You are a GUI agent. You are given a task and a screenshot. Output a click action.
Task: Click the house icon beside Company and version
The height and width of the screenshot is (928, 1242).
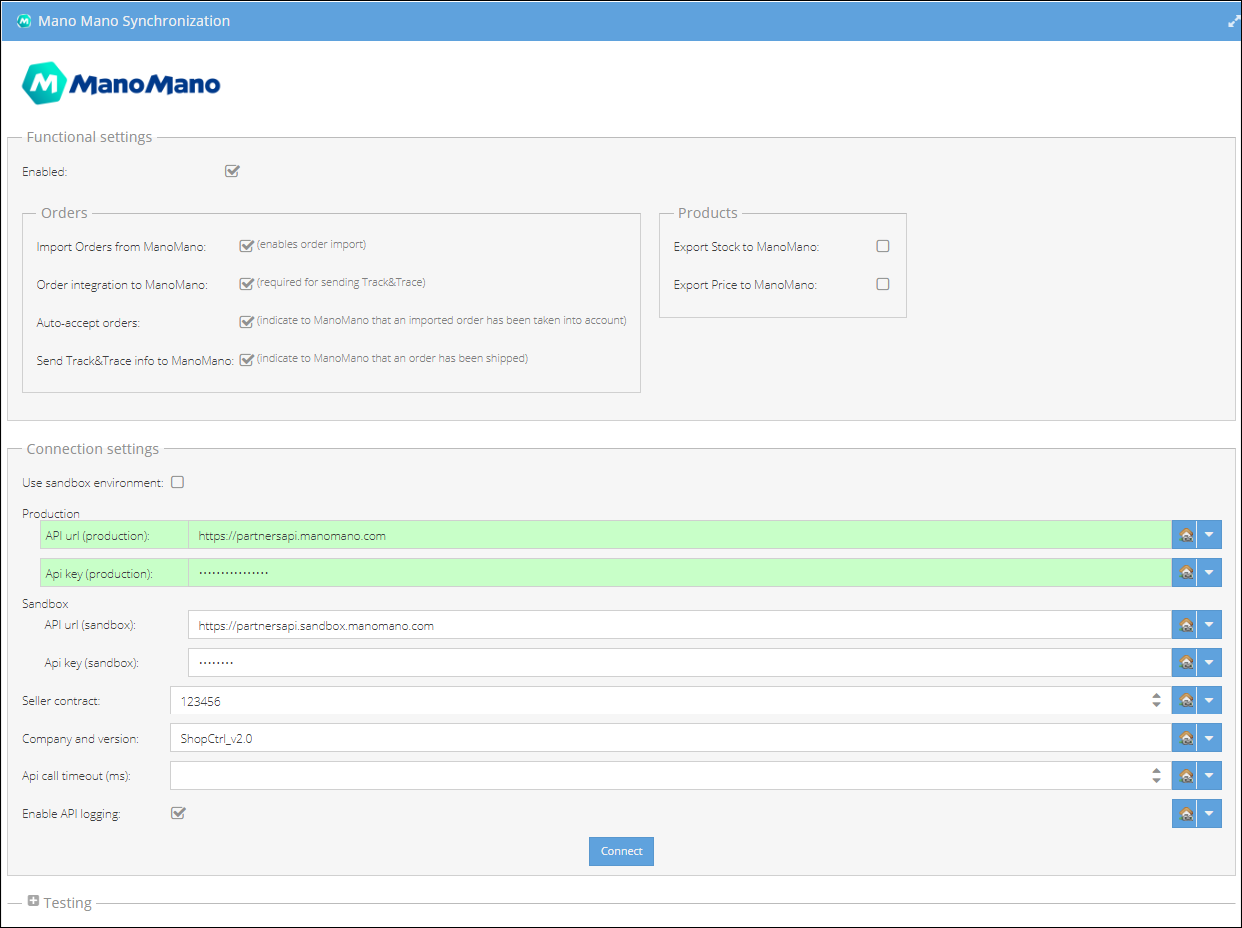pyautogui.click(x=1185, y=738)
